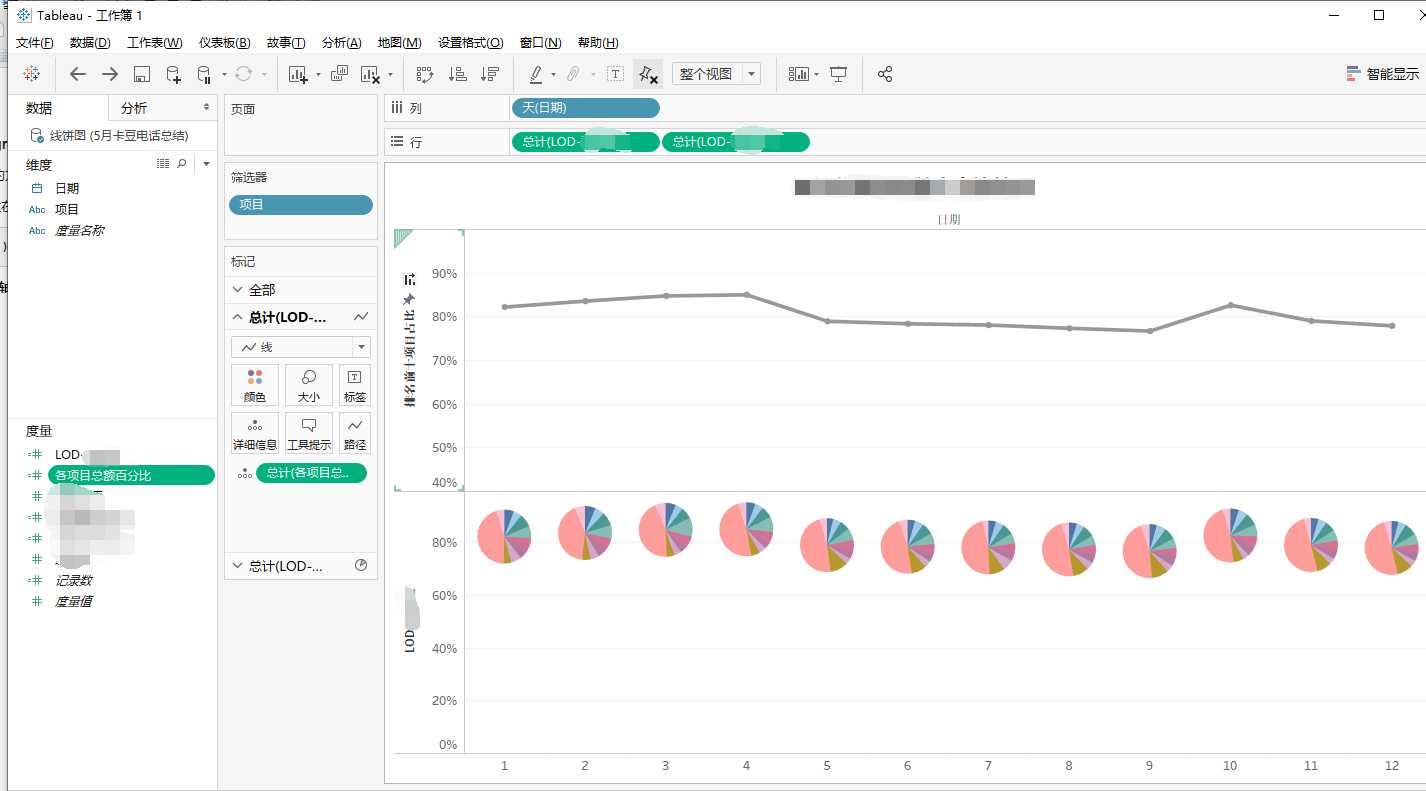Duplicate the sheet using the toolbar icon
Screen dimensions: 1426x791
pos(339,74)
